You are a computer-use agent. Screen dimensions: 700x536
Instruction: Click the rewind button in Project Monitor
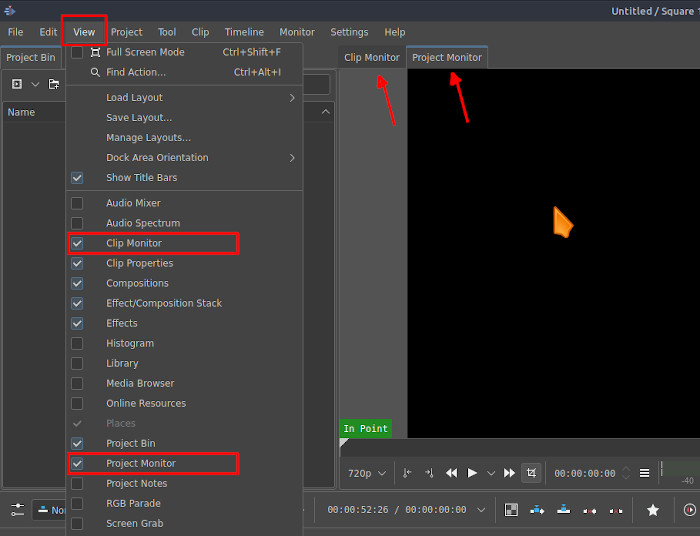(x=451, y=473)
